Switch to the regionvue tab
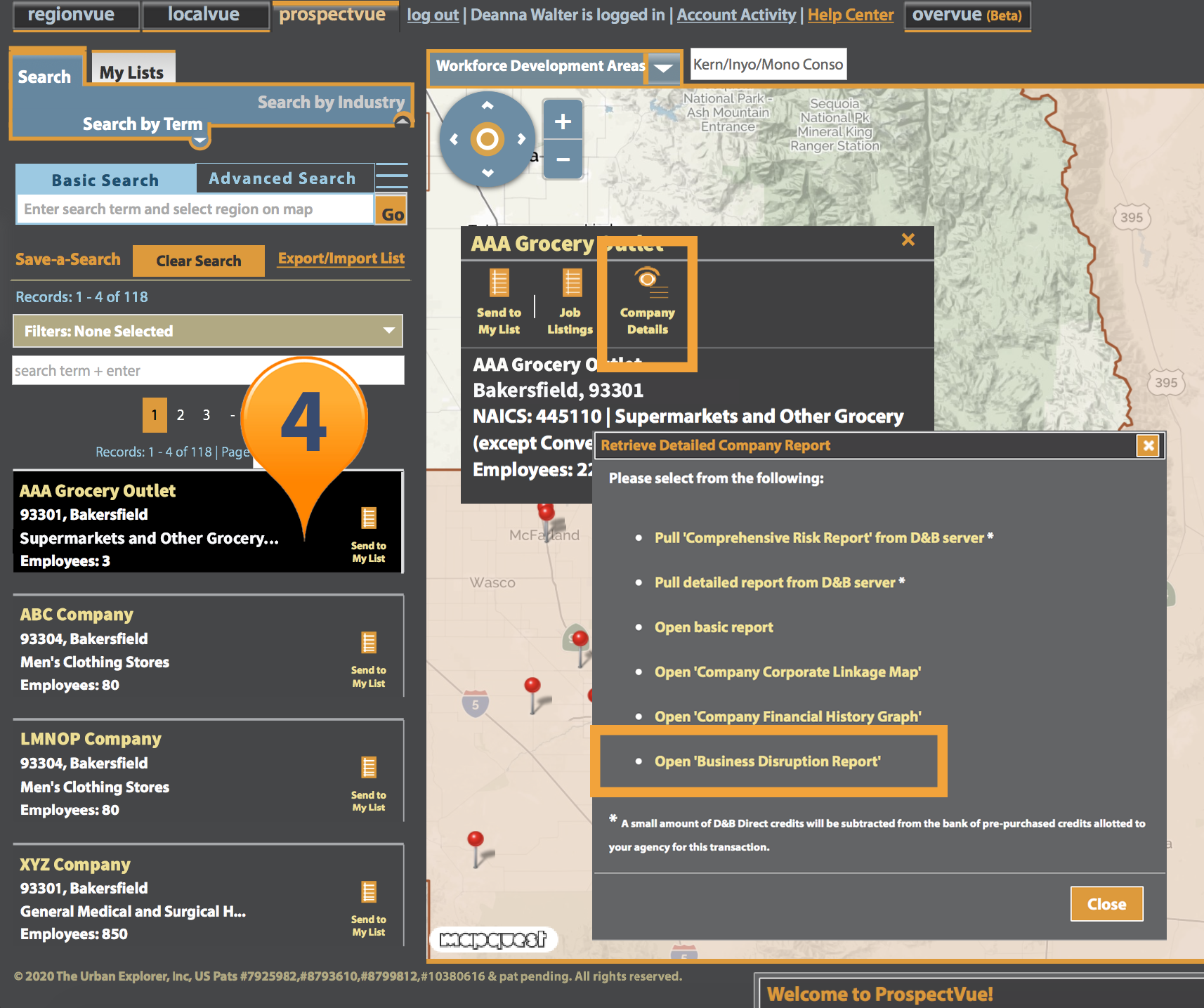1204x1008 pixels. pos(76,15)
